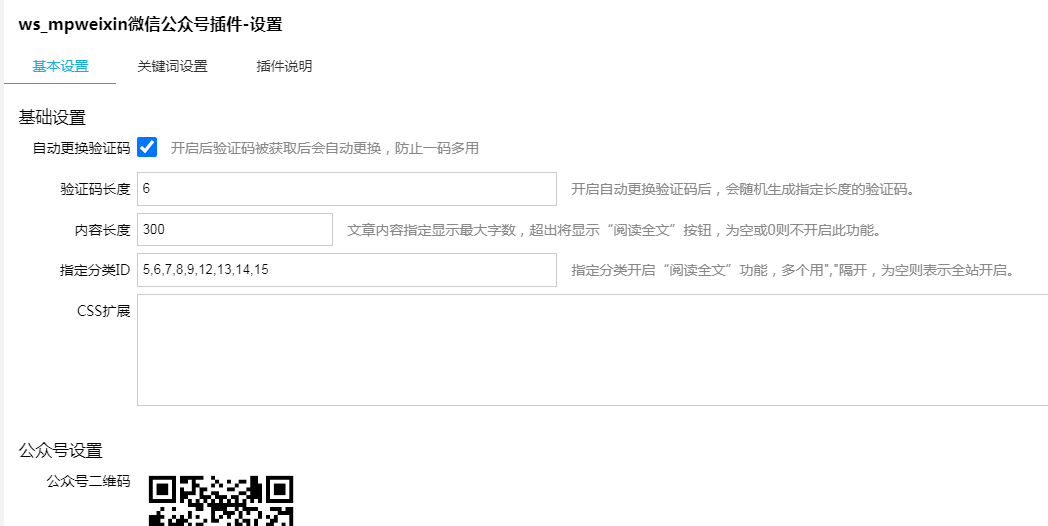Click the 内容长度 input field

click(x=235, y=229)
